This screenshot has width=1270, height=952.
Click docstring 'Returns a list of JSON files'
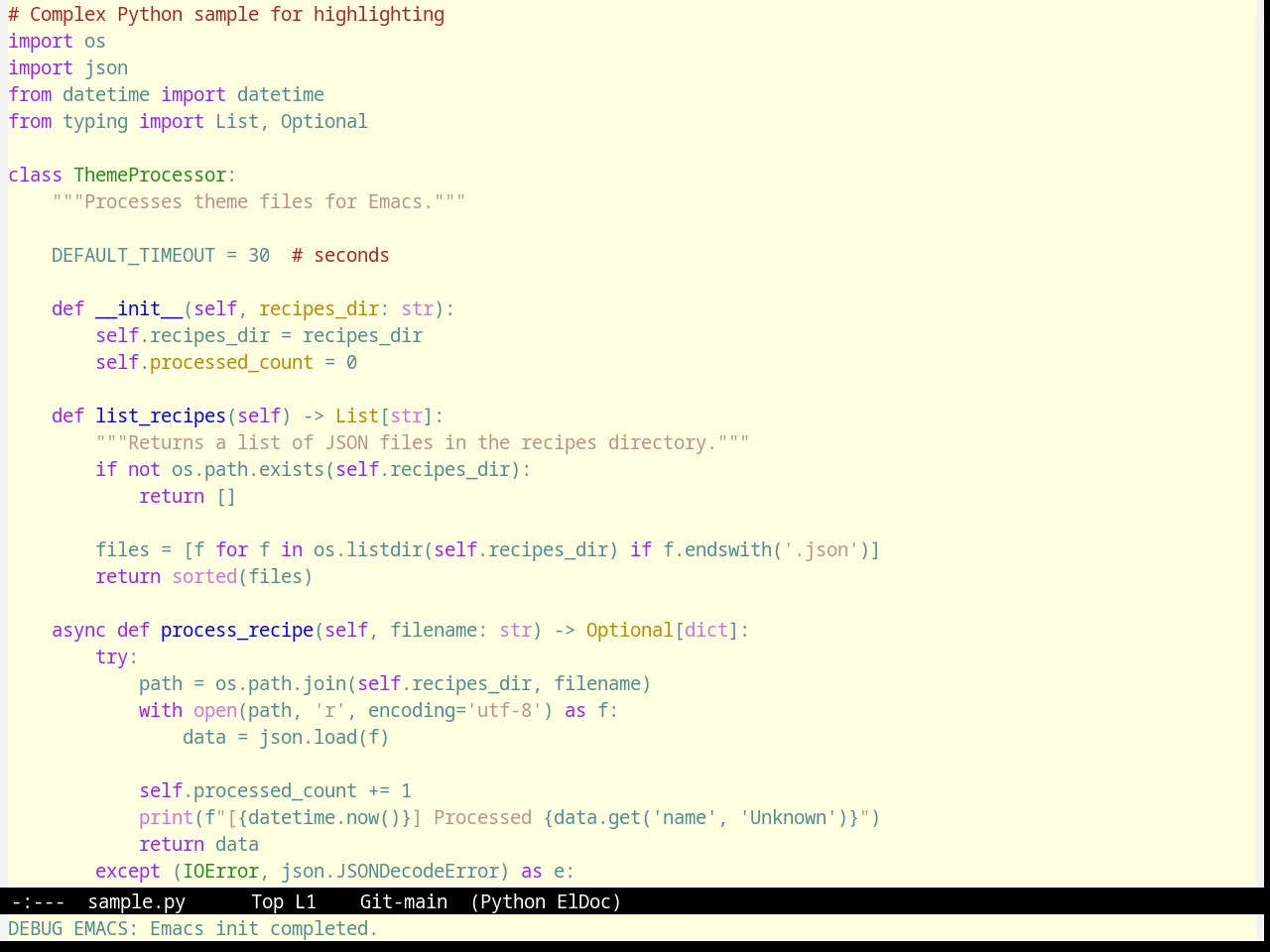(281, 443)
